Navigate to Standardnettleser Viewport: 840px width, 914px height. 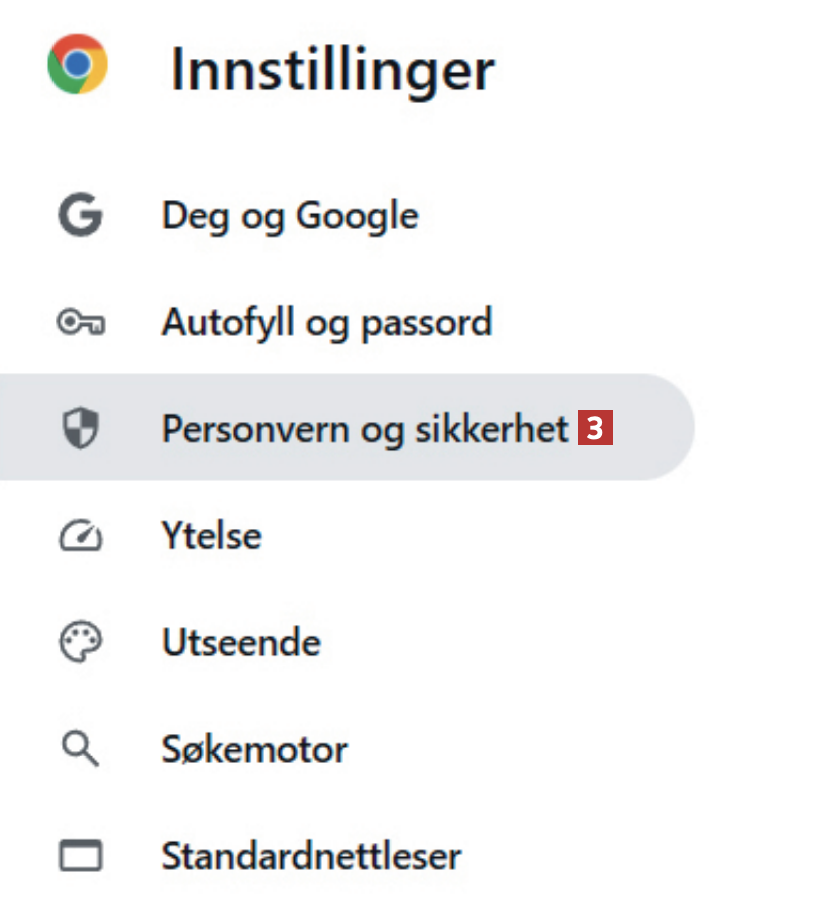pyautogui.click(x=311, y=857)
